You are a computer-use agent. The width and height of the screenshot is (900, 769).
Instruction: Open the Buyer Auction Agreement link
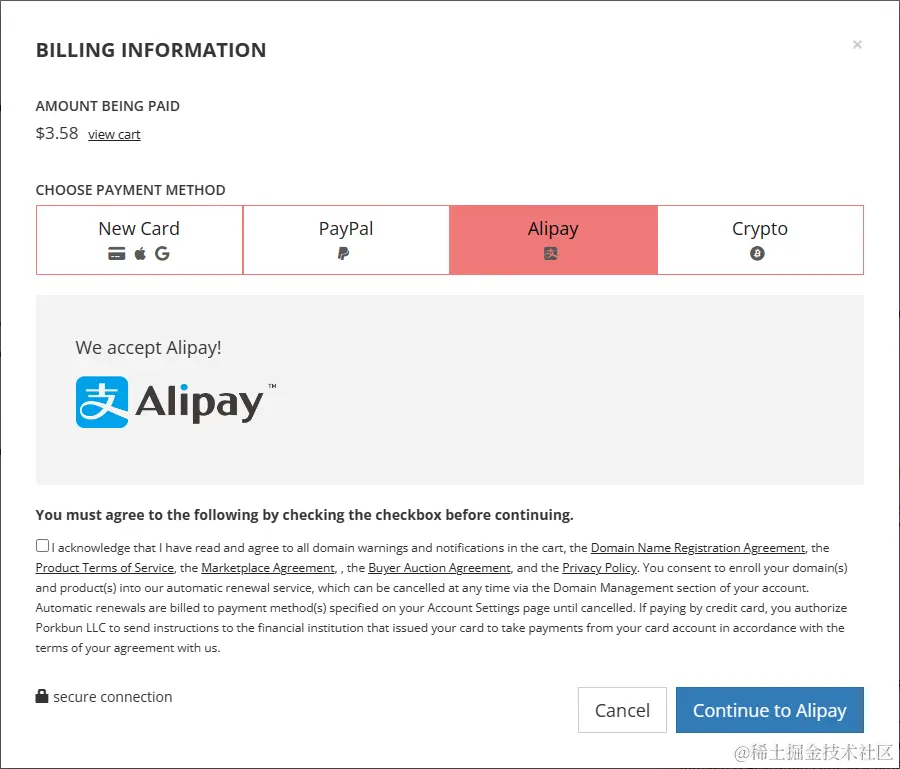tap(439, 568)
